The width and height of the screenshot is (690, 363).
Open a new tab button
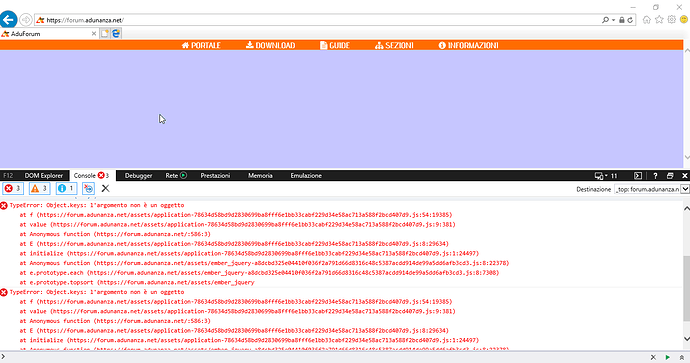pos(105,33)
